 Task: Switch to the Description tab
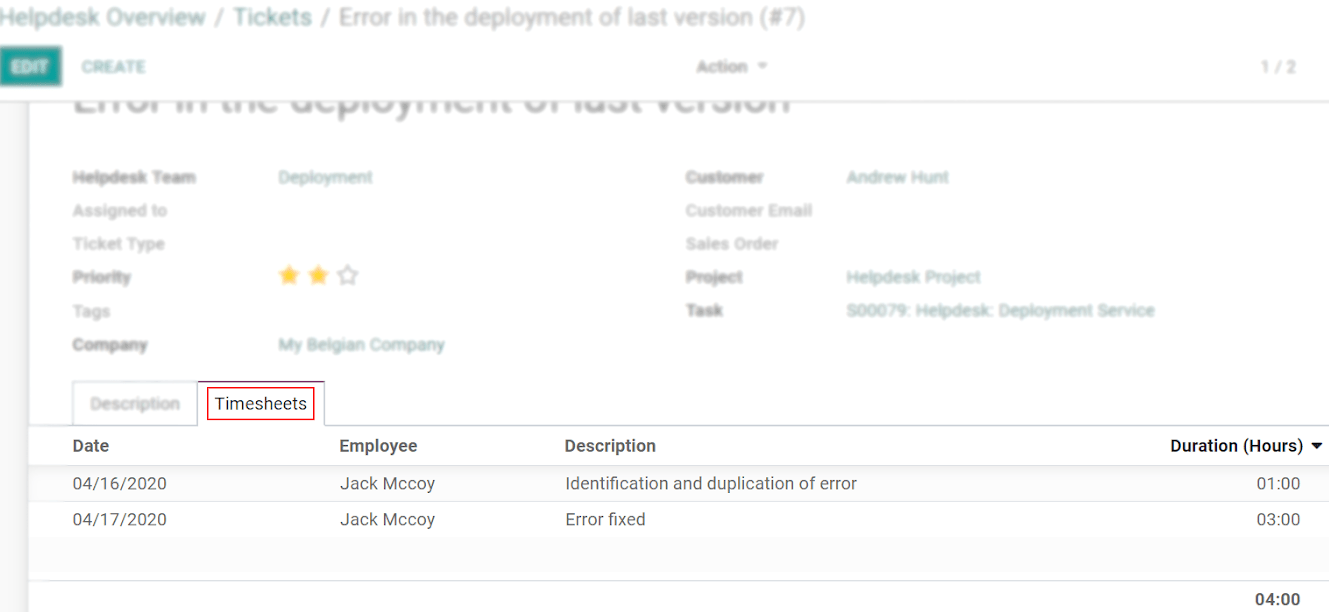134,403
